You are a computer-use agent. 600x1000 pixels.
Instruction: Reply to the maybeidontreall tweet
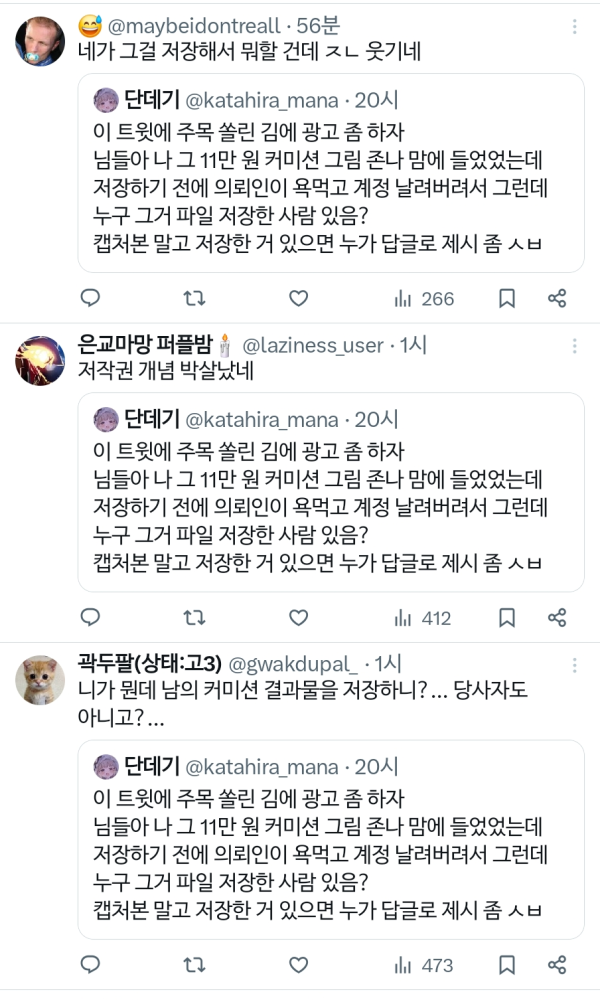(91, 298)
